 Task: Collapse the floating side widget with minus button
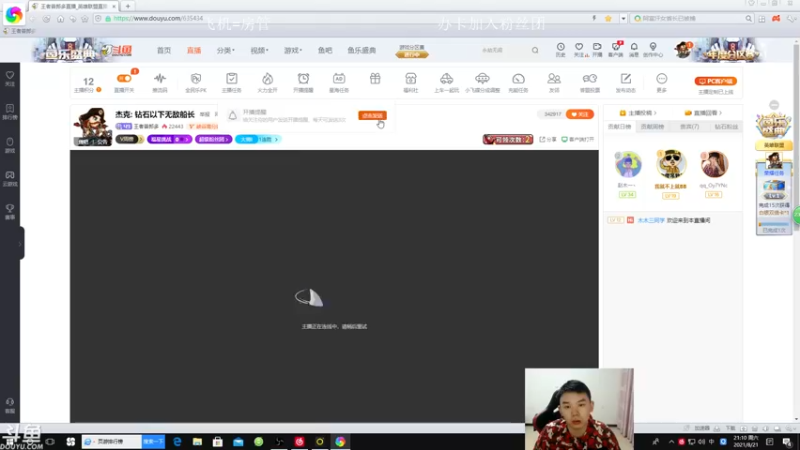point(774,105)
